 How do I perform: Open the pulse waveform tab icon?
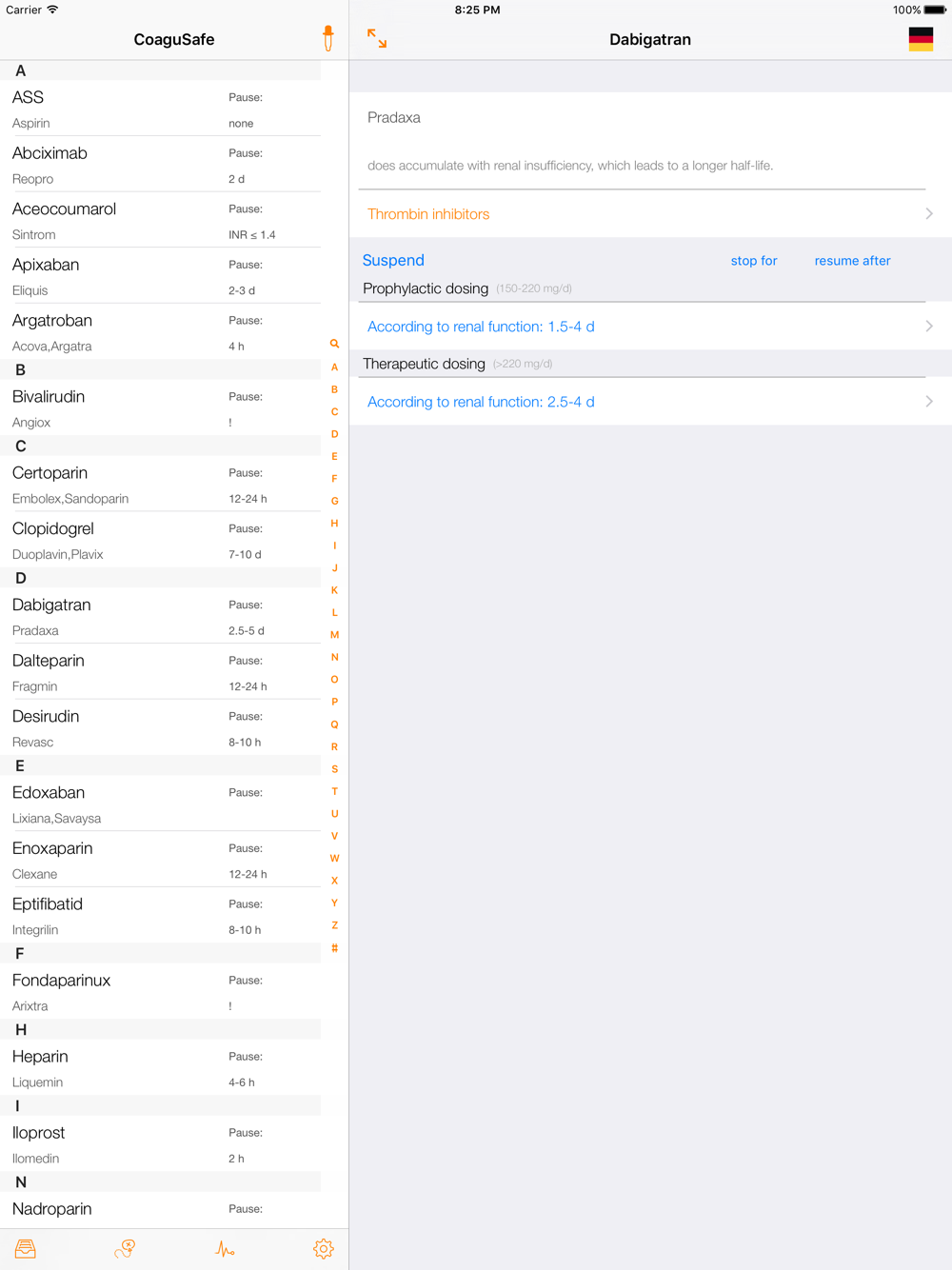coord(225,1249)
